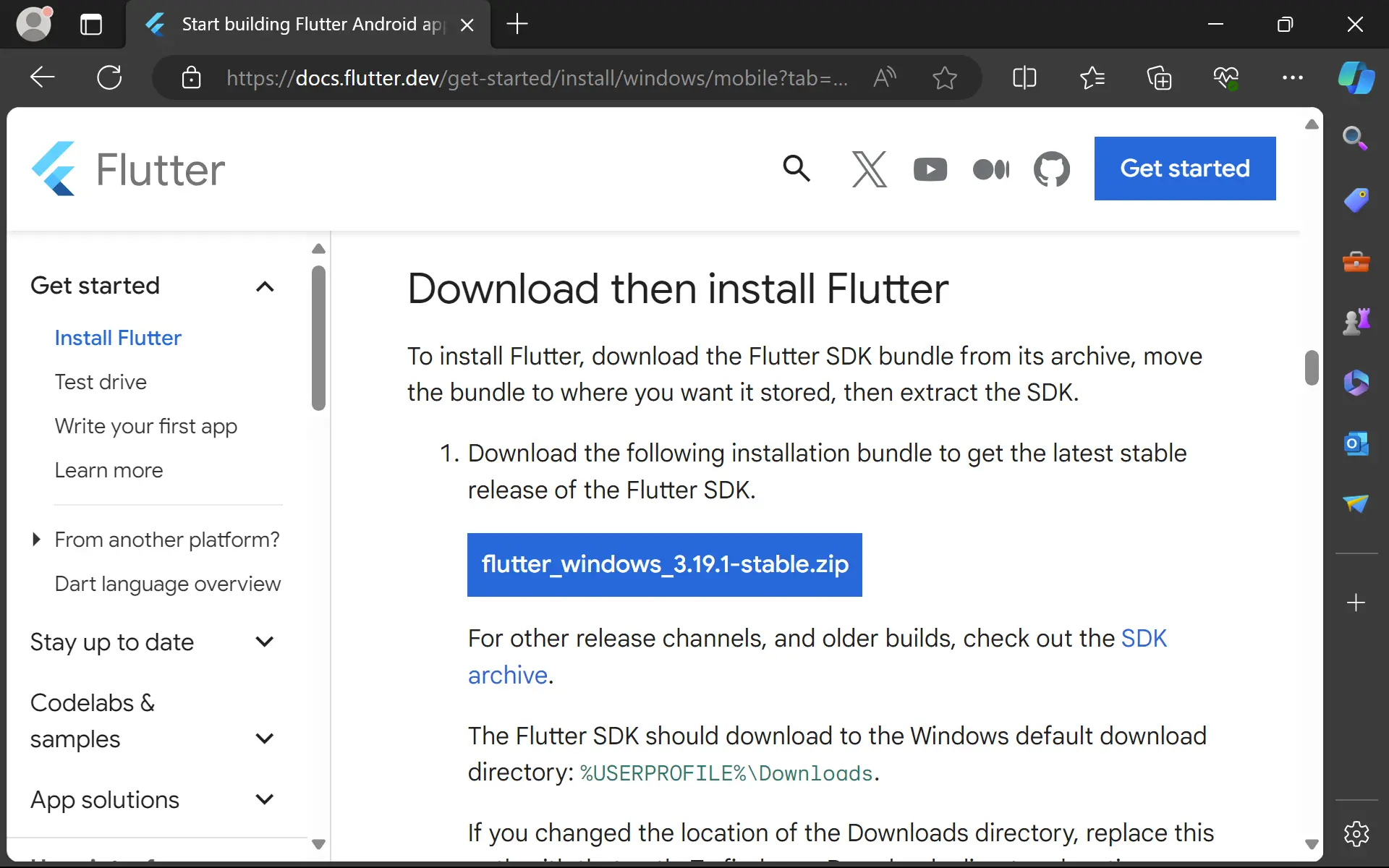Open Dart language overview
This screenshot has width=1389, height=868.
pyautogui.click(x=168, y=584)
